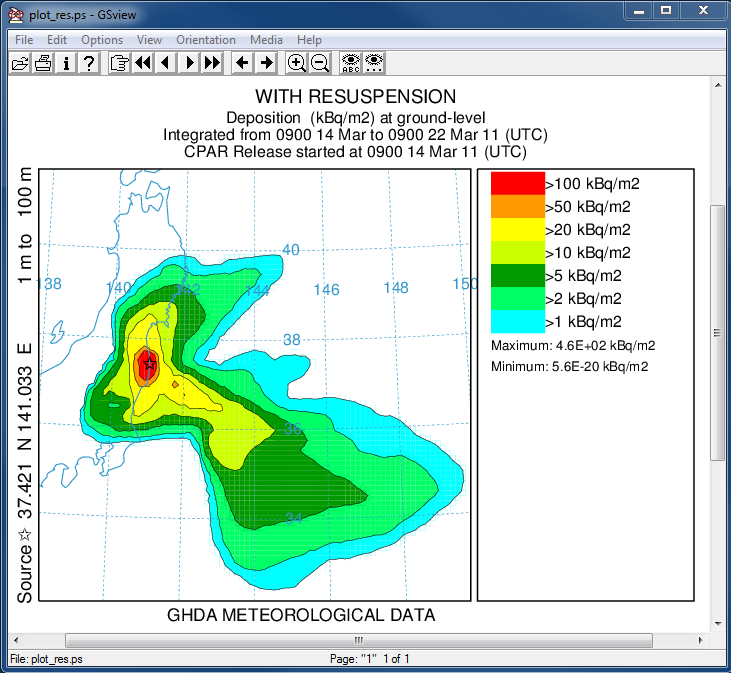Click the Open file folder icon
The image size is (731, 673).
pos(19,63)
